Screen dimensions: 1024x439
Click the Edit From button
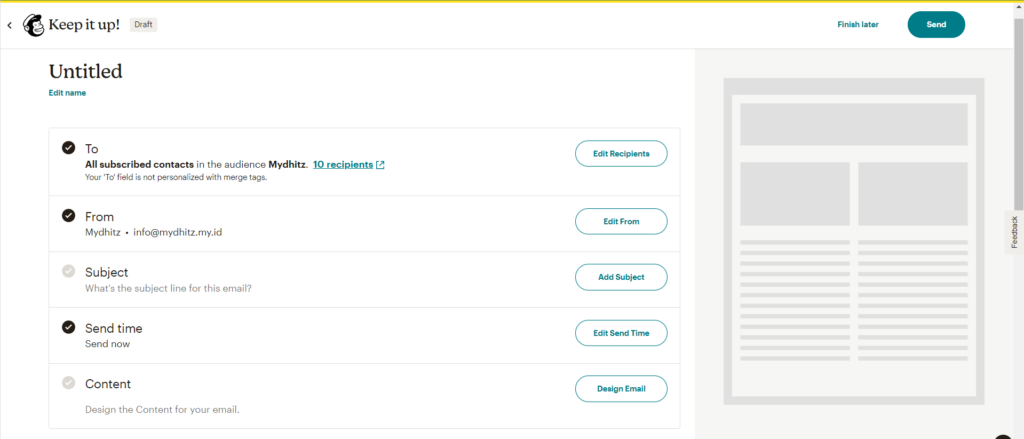620,221
